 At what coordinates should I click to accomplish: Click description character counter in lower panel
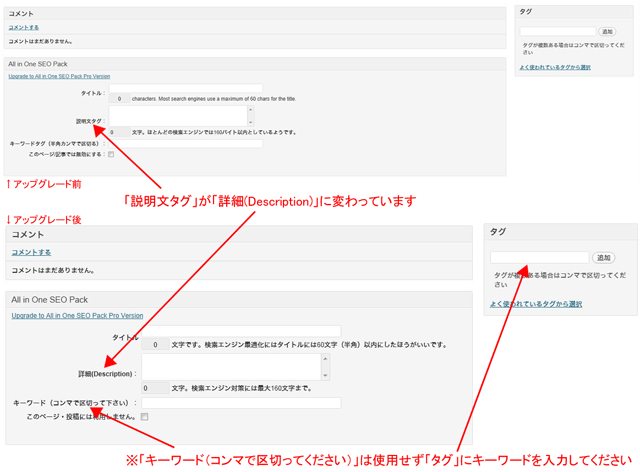point(155,388)
